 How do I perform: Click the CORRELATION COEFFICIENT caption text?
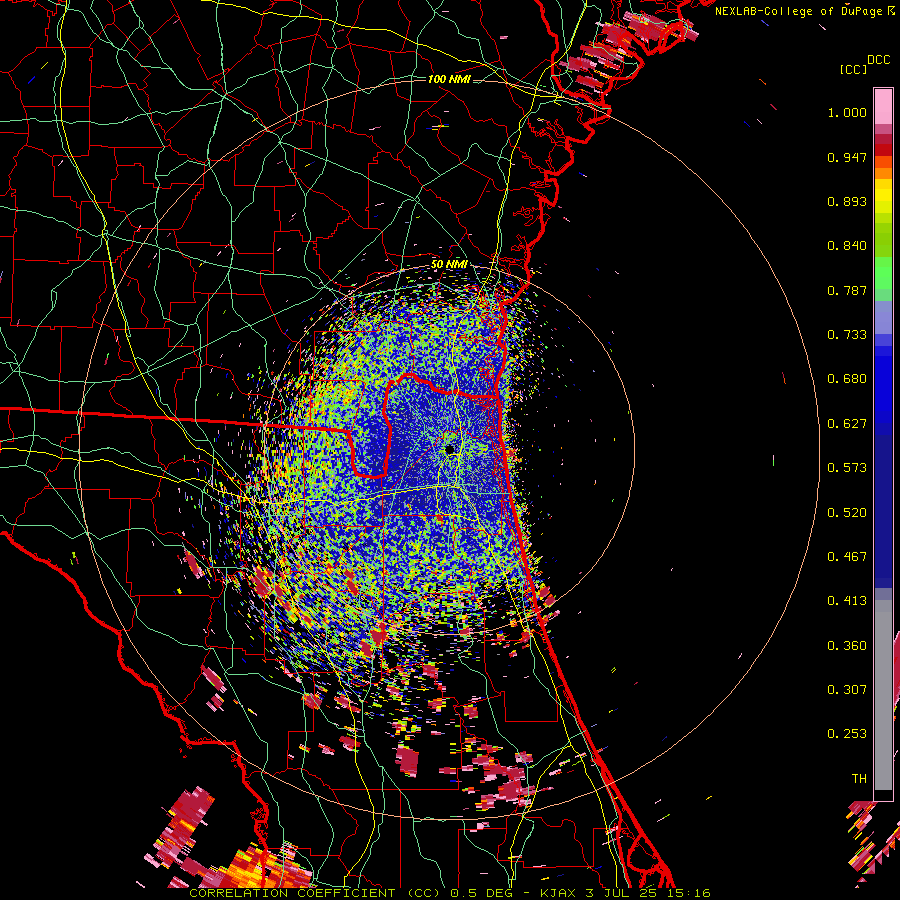292,893
